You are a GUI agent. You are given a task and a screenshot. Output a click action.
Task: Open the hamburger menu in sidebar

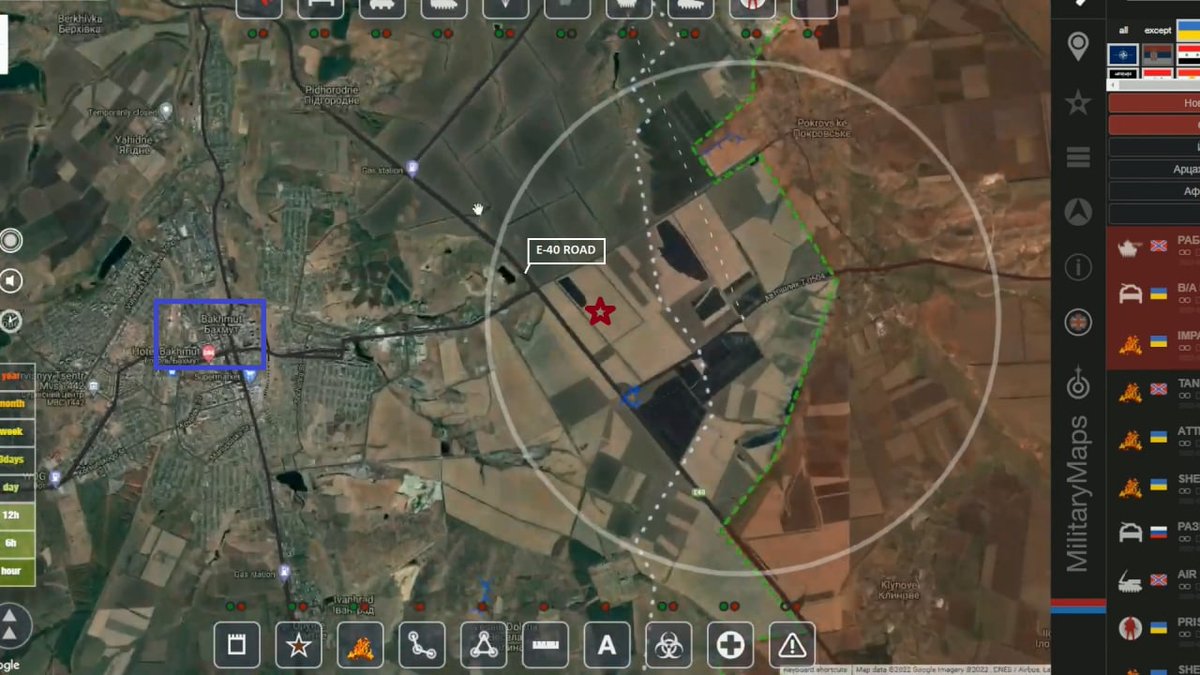pyautogui.click(x=1078, y=157)
